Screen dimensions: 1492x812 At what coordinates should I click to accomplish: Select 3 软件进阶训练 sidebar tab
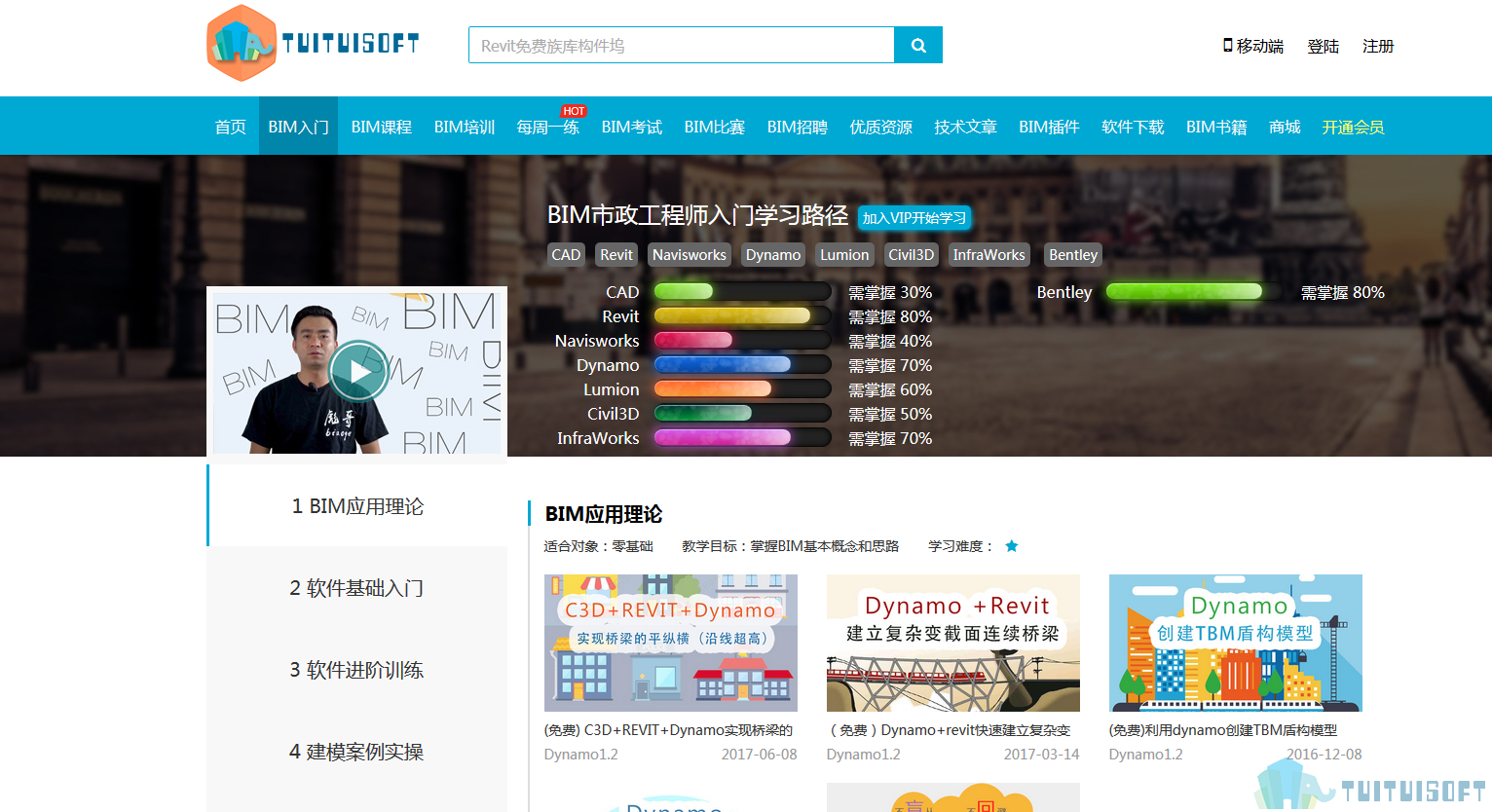(x=357, y=670)
